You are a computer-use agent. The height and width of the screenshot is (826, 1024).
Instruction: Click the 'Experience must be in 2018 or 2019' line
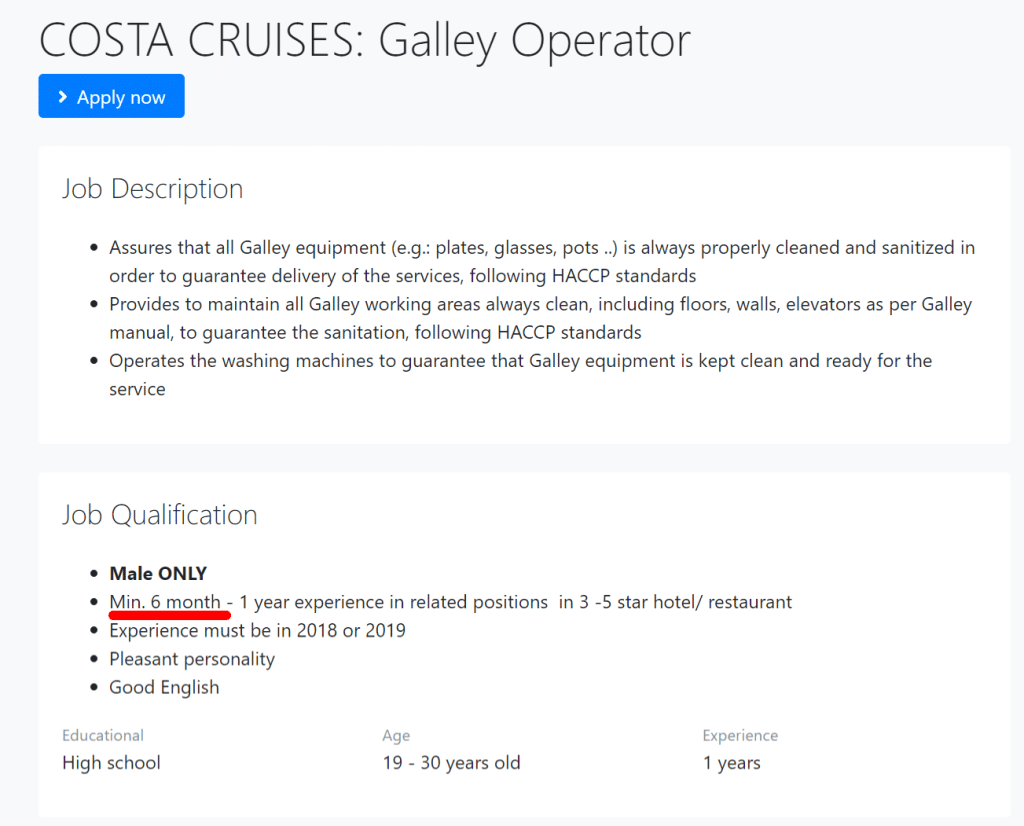pyautogui.click(x=257, y=631)
